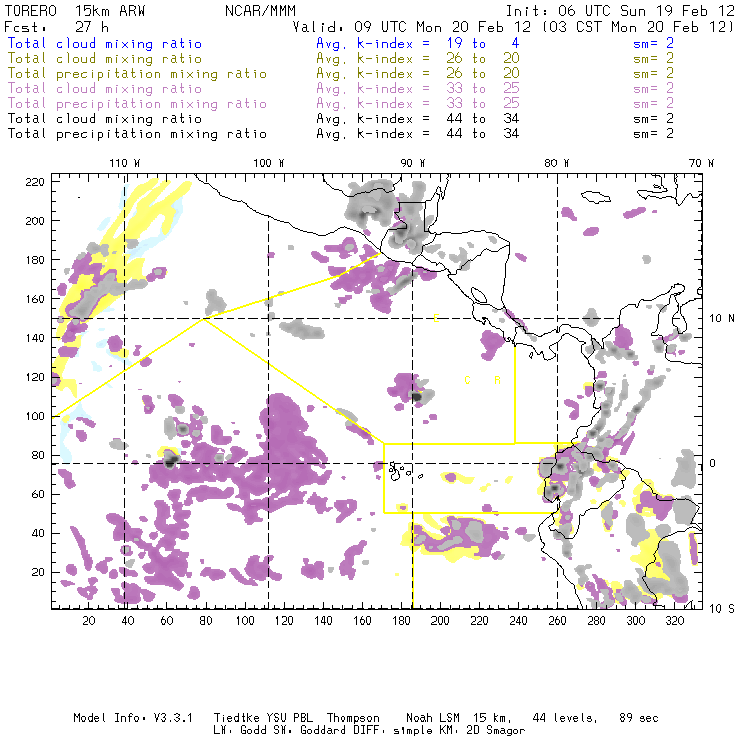Click the '(03 CST Mon 20 Feb 12)' text
The image size is (740, 740).
(x=638, y=27)
